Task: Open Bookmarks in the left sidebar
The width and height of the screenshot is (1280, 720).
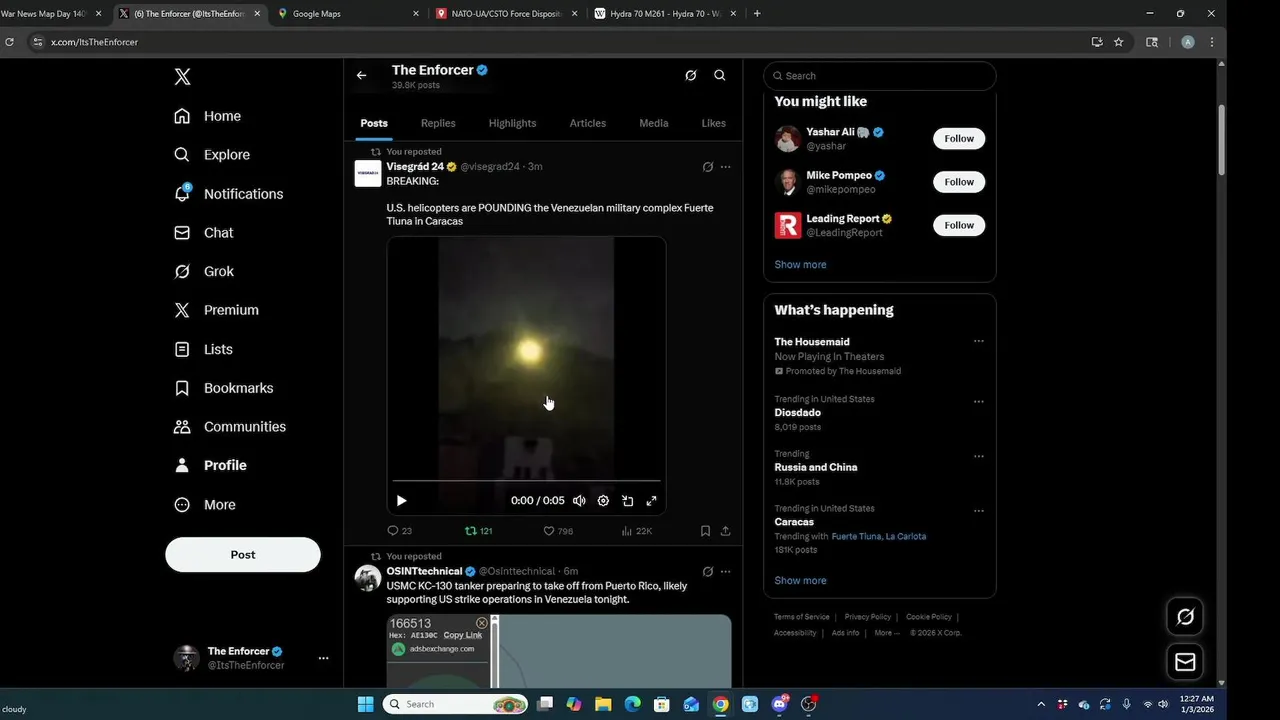Action: click(223, 388)
